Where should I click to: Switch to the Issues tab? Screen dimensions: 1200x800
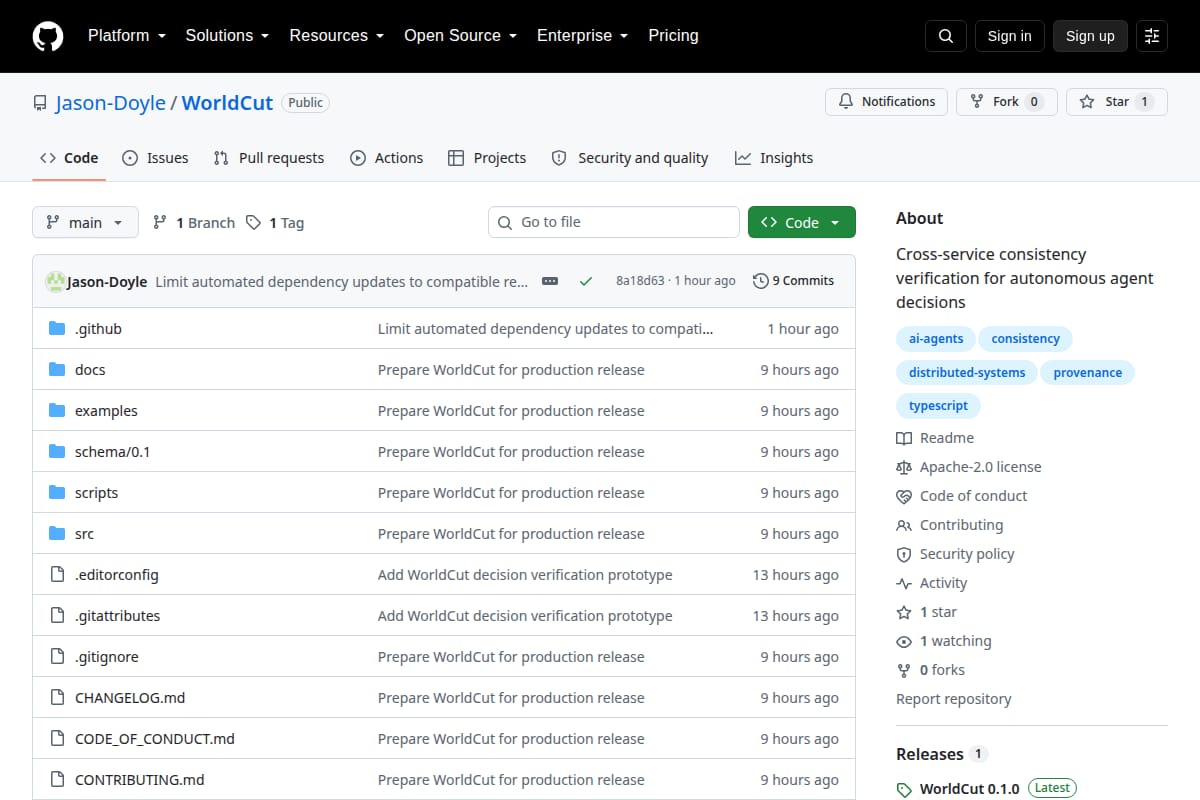(x=155, y=158)
